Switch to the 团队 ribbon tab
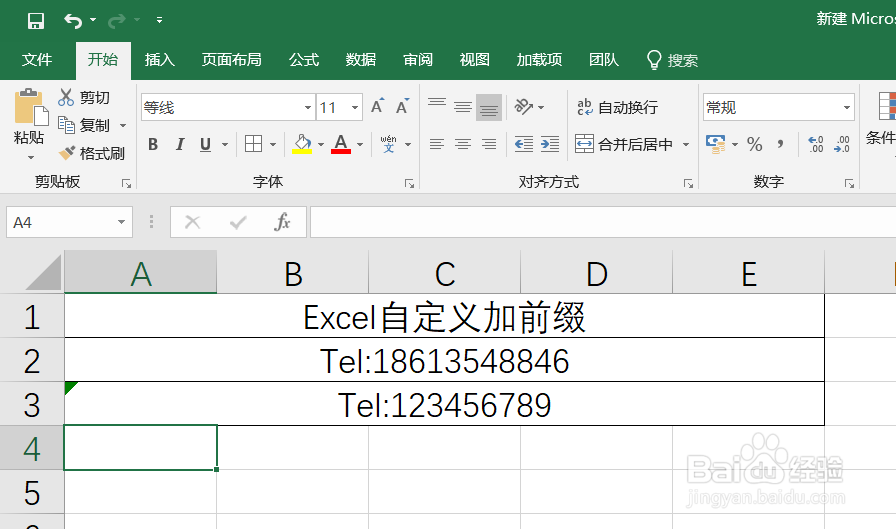The height and width of the screenshot is (529, 896). click(604, 59)
